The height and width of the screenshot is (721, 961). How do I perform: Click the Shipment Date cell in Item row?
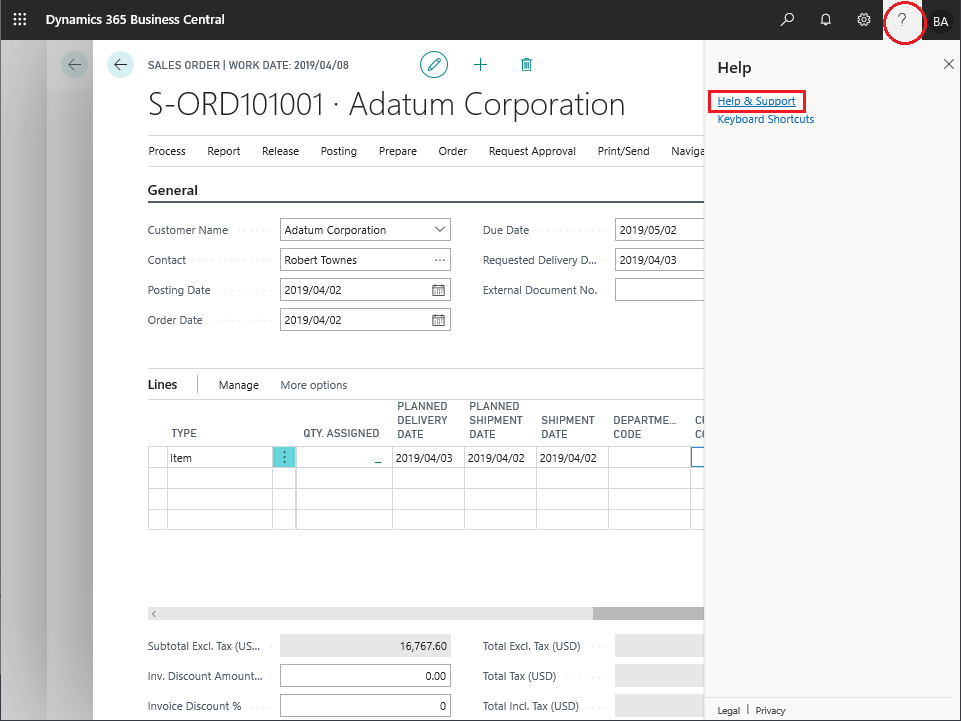click(x=572, y=458)
